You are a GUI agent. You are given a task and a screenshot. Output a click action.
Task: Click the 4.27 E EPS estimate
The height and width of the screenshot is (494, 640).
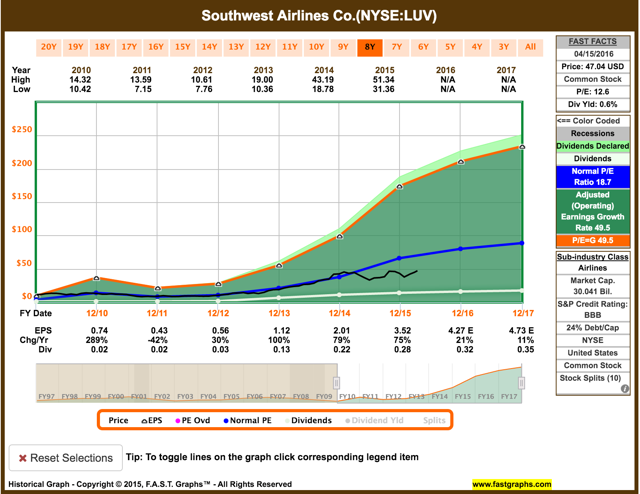pyautogui.click(x=461, y=331)
